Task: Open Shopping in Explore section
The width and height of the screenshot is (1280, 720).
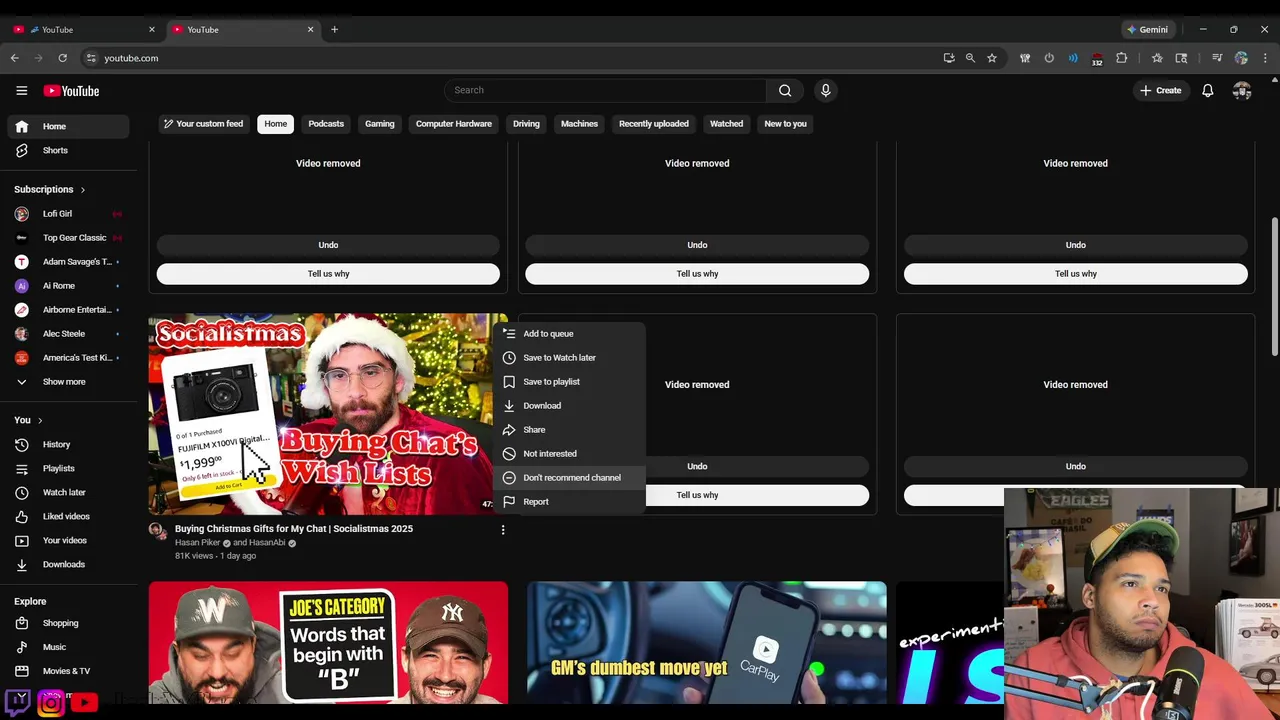Action: (x=68, y=623)
